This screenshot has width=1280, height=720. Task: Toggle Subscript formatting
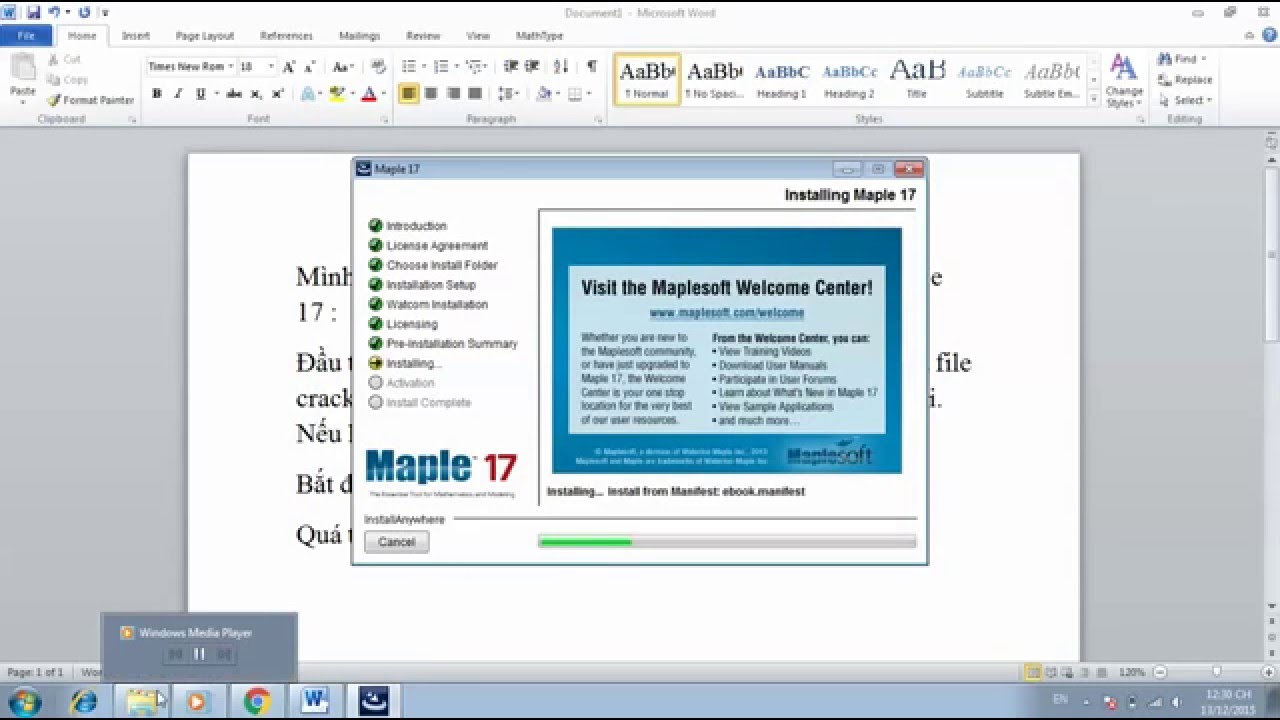pyautogui.click(x=256, y=93)
